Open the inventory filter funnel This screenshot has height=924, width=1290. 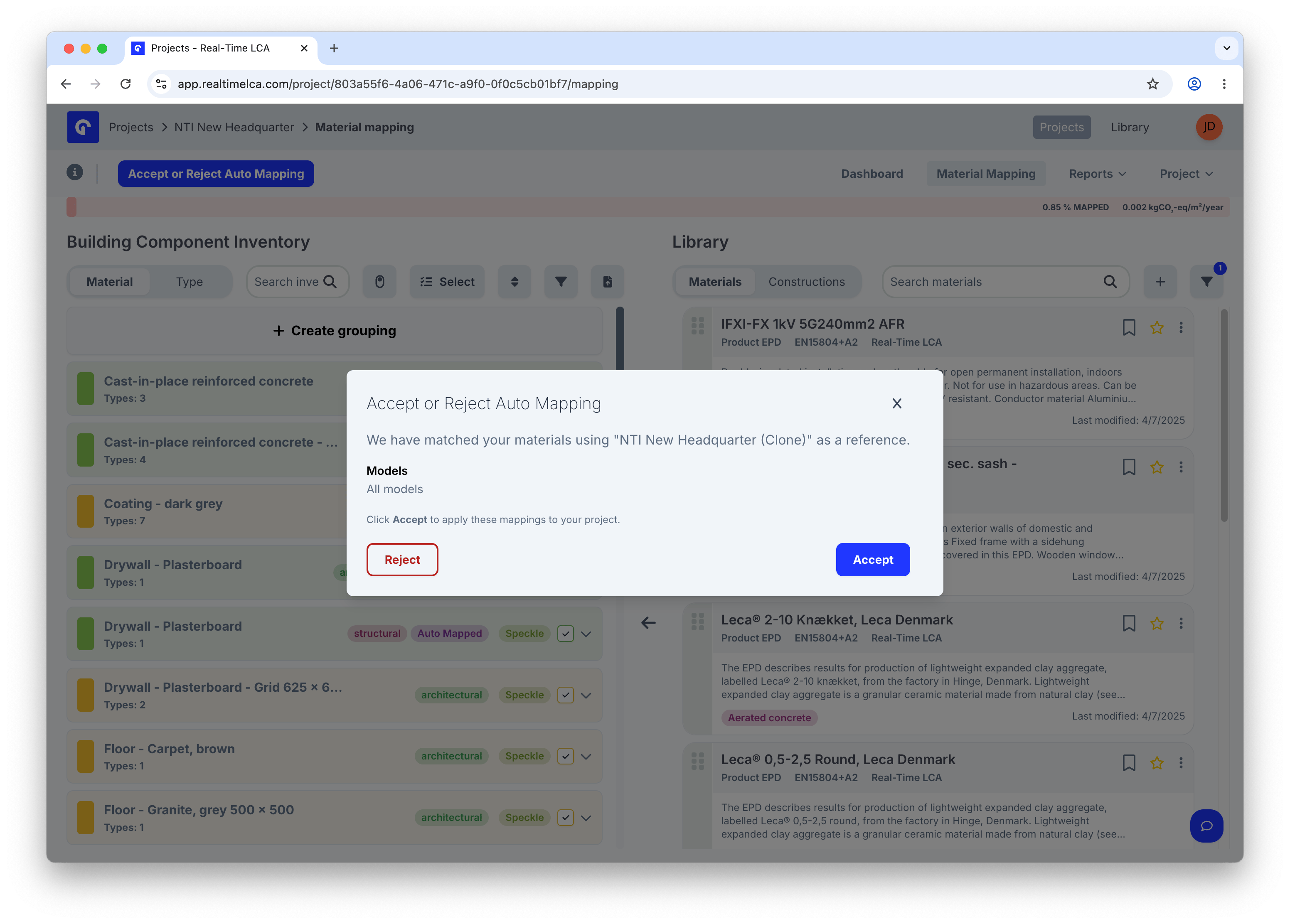(561, 281)
